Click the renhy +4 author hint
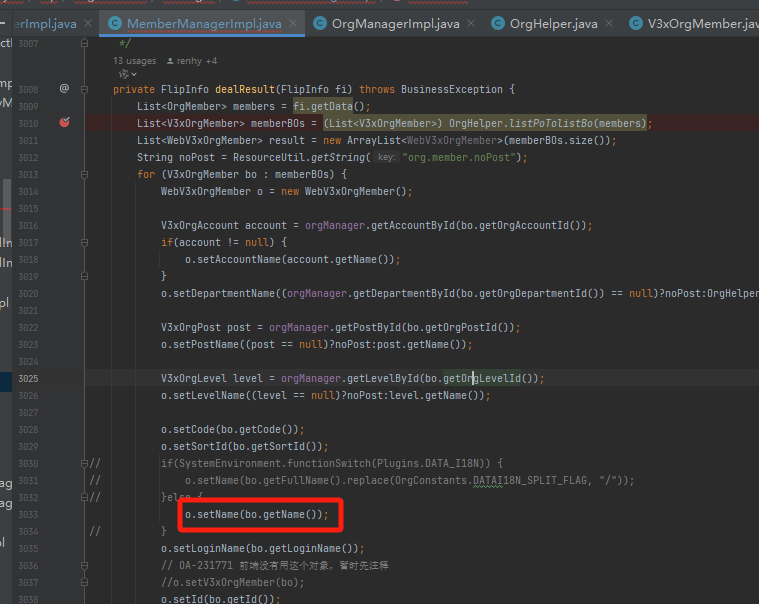The image size is (759, 604). click(x=197, y=61)
